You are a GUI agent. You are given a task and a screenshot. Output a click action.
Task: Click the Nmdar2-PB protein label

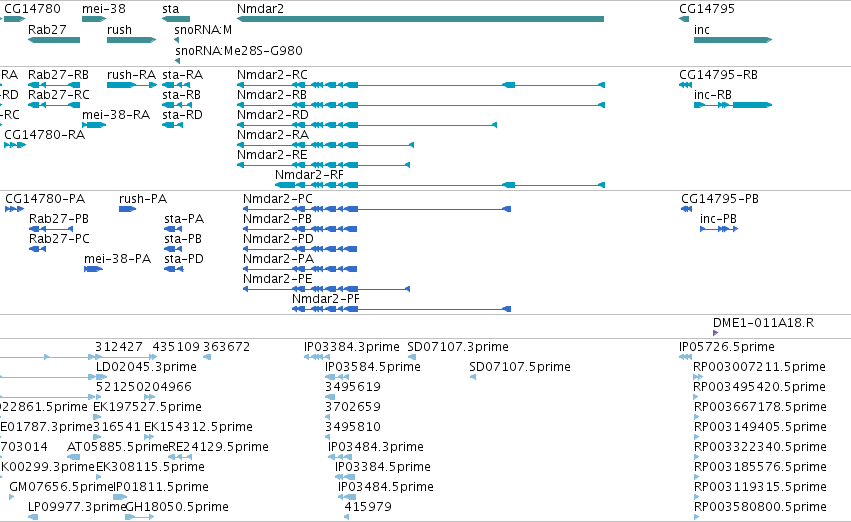(x=277, y=219)
